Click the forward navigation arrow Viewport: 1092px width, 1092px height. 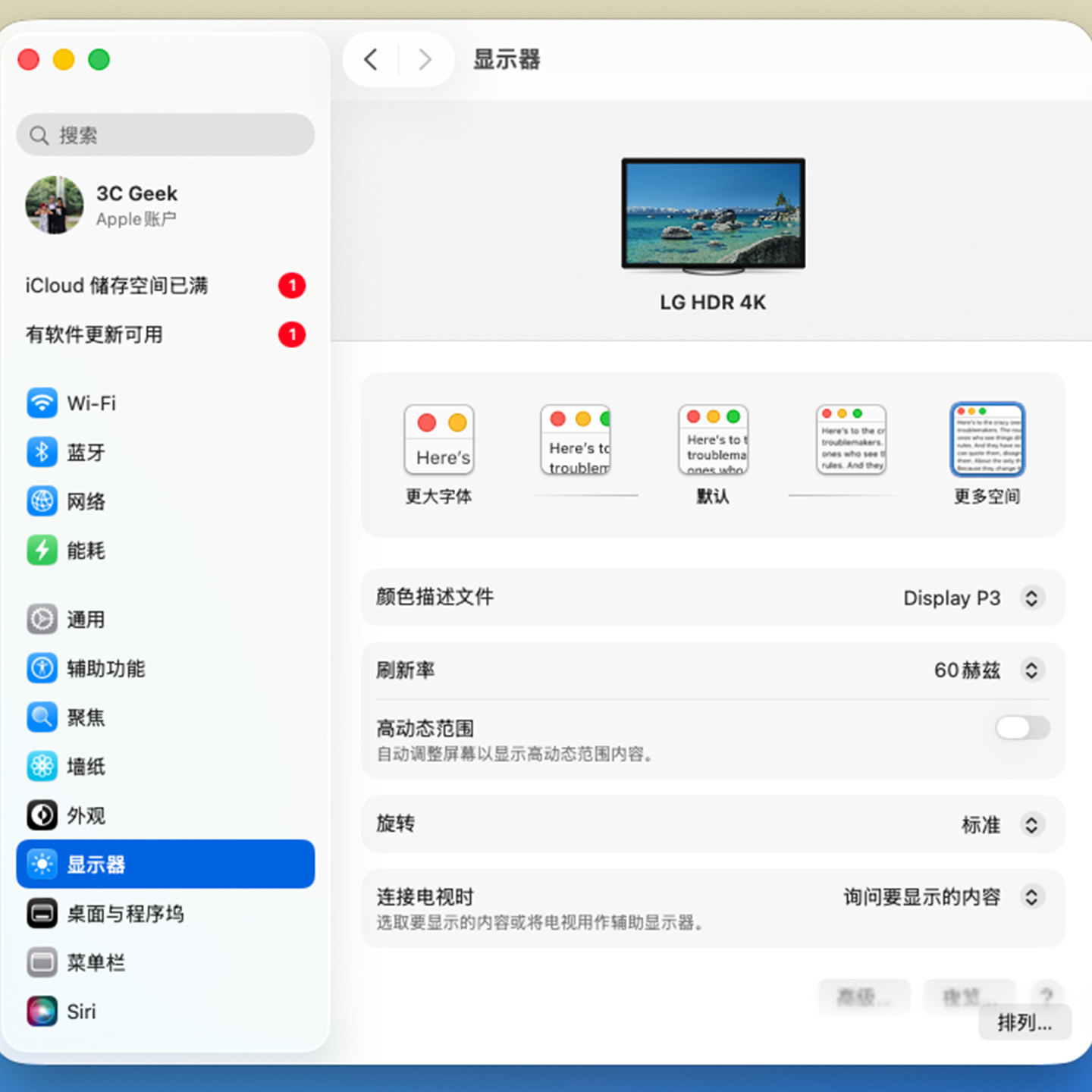[425, 59]
